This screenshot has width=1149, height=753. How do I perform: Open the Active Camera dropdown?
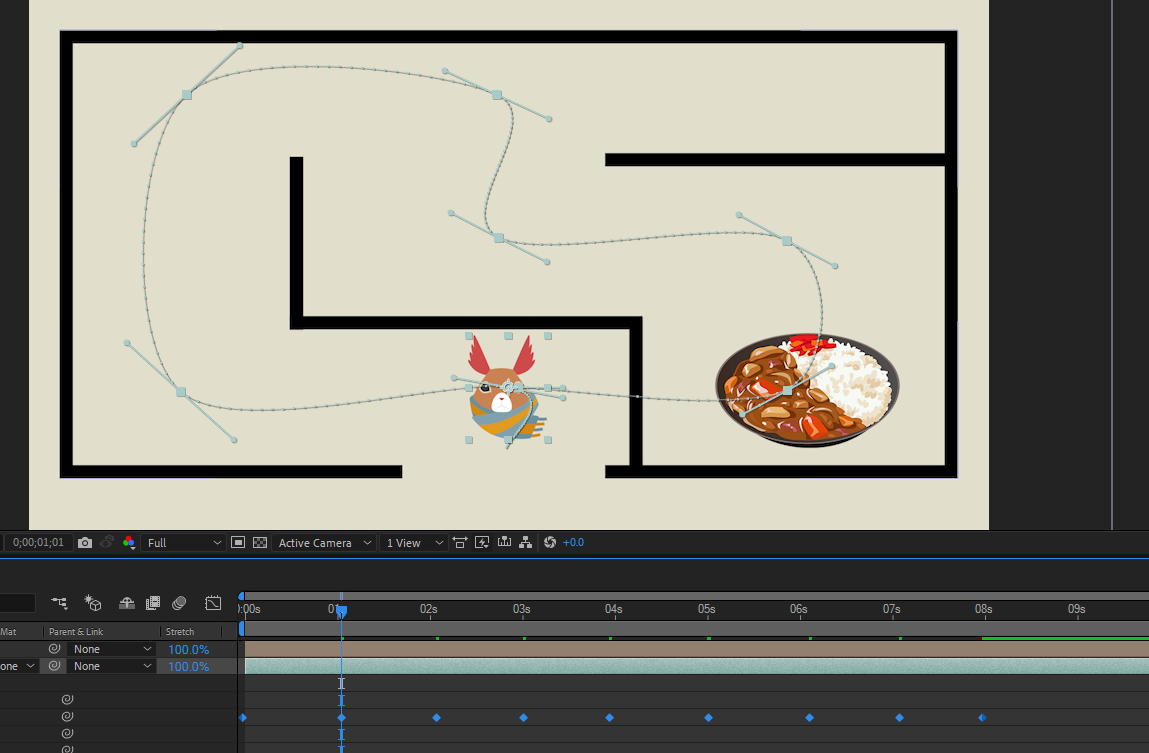(x=324, y=543)
